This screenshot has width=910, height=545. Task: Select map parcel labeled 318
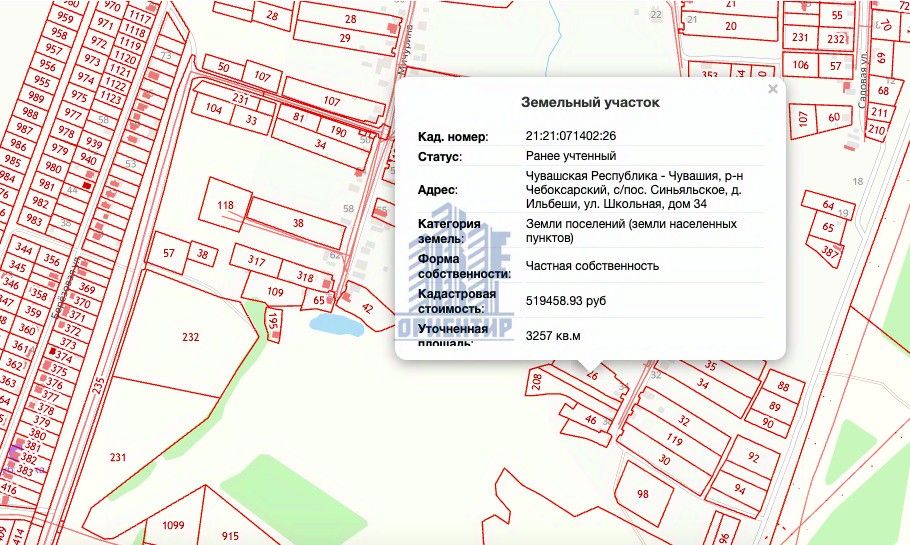[305, 276]
